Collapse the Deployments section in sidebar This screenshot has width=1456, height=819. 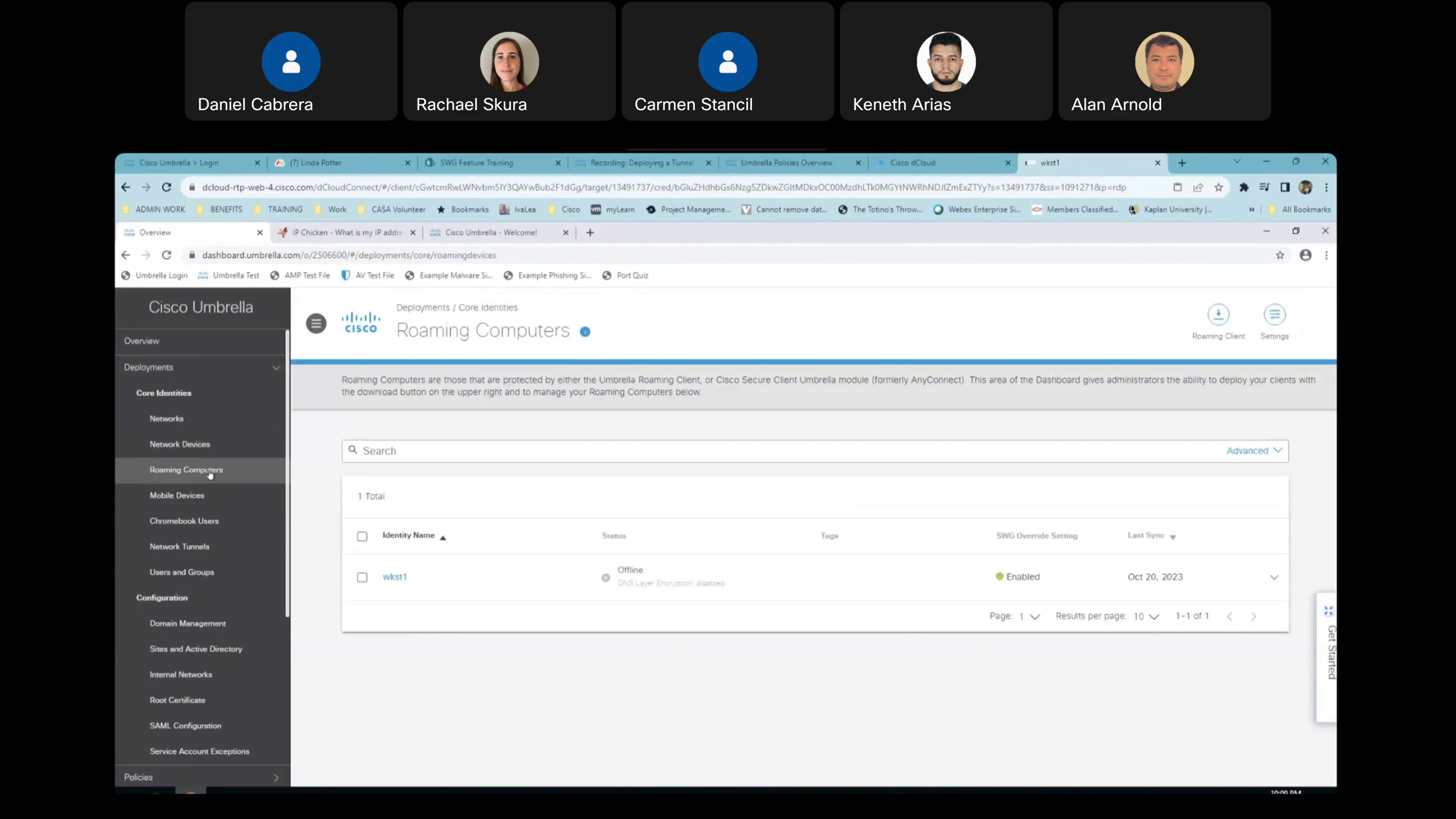pyautogui.click(x=276, y=367)
